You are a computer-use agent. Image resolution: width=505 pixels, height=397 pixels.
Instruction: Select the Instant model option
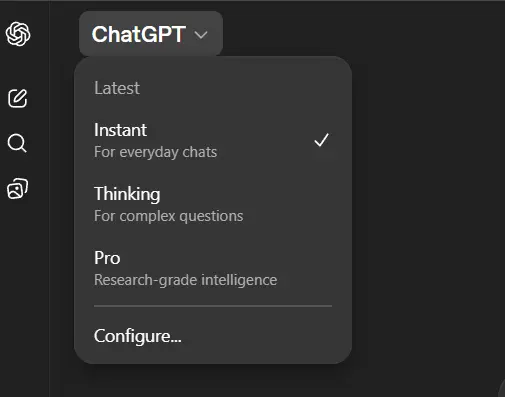coord(213,140)
